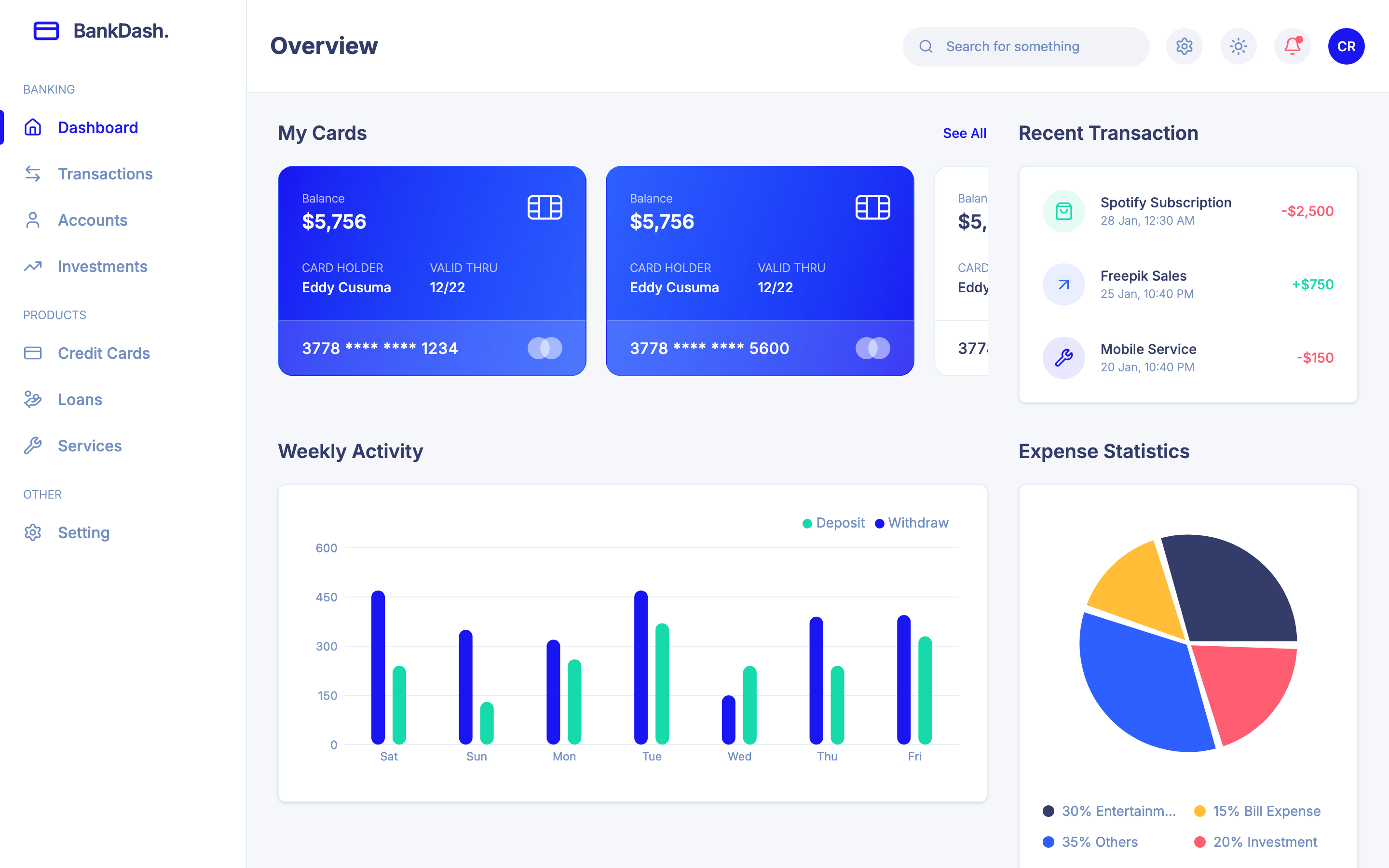Screen dimensions: 1389x868
Task: Click the Services wrench icon in sidebar
Action: tap(33, 446)
